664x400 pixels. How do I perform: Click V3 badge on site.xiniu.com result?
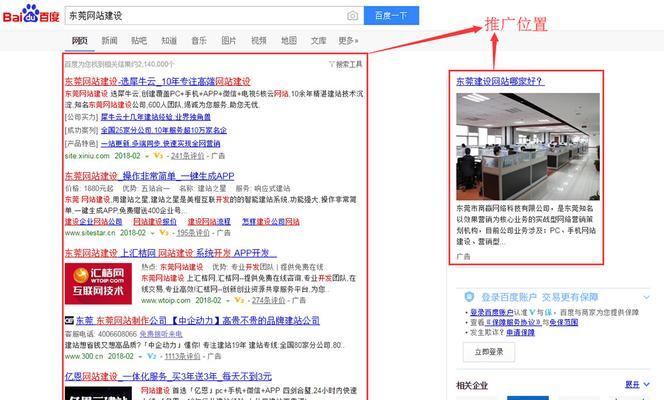158,156
